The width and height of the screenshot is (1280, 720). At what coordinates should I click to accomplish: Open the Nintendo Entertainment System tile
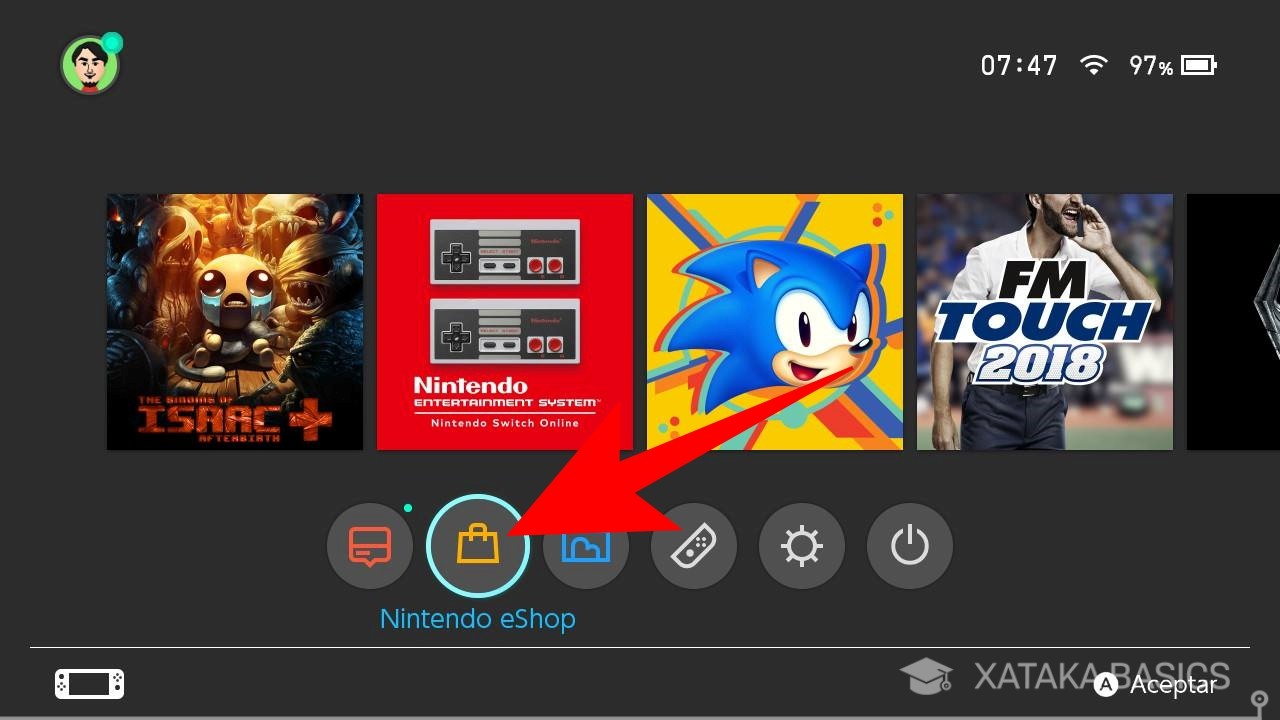pyautogui.click(x=504, y=321)
